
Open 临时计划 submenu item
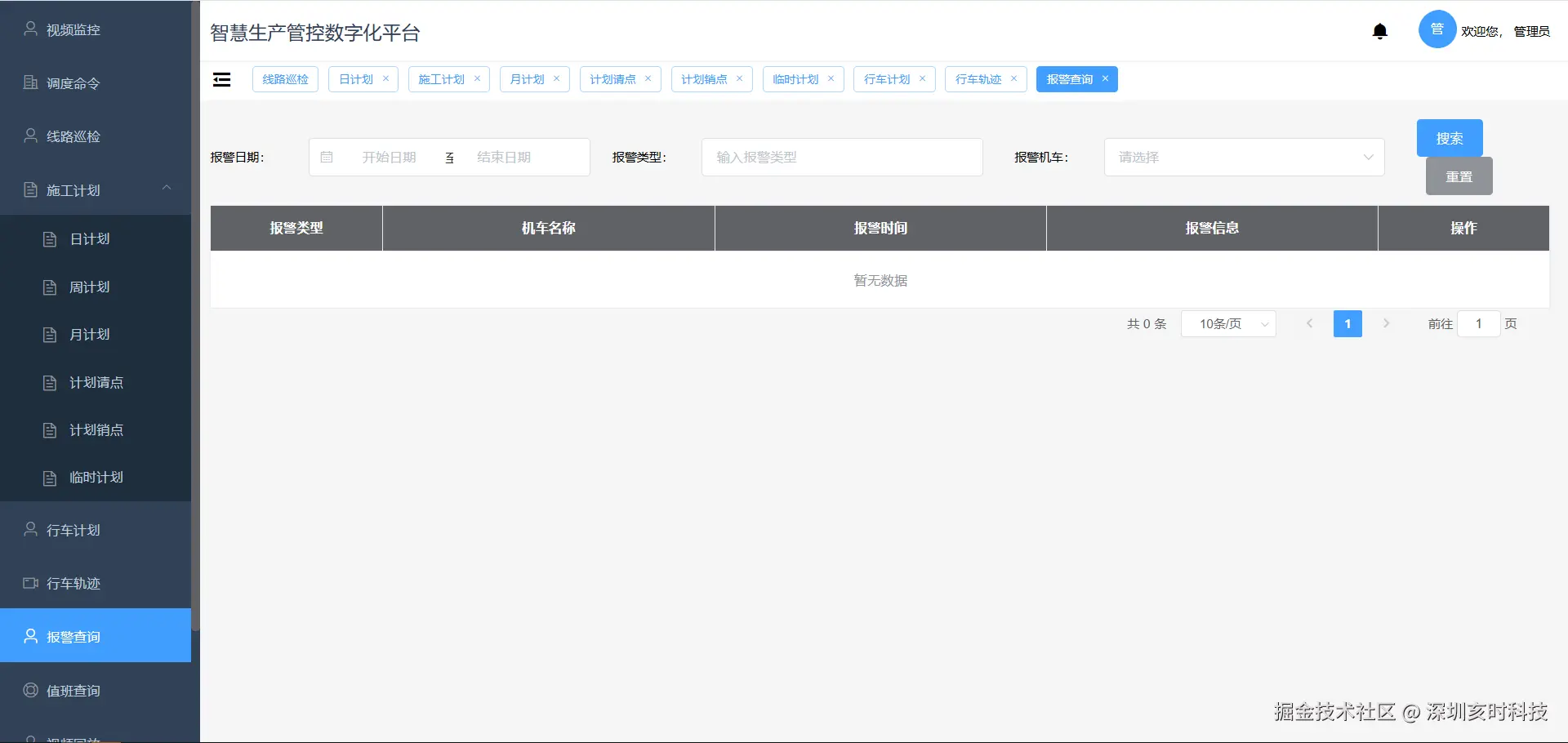tap(96, 478)
